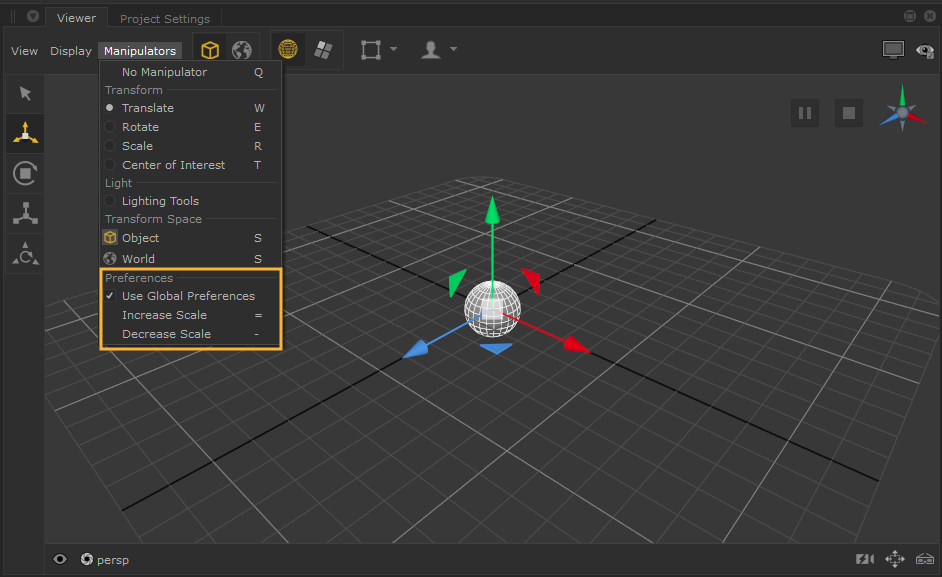Click the green Y-axis arrow of the manipulator

point(491,212)
